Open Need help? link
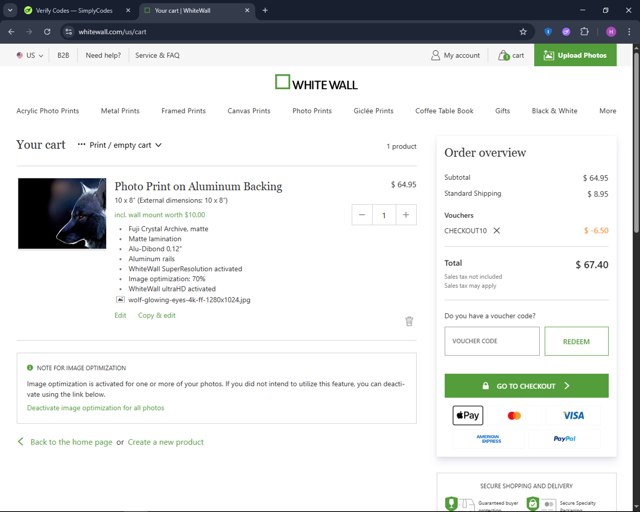 tap(103, 55)
